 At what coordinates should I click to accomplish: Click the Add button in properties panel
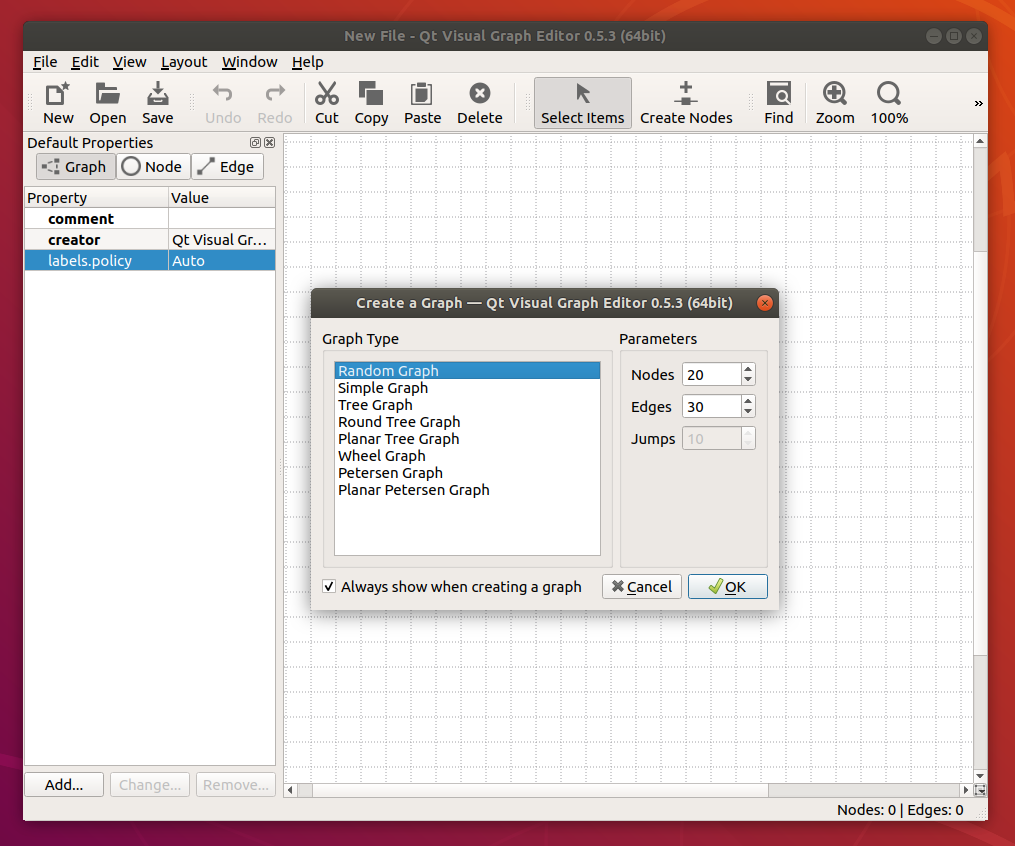tap(63, 784)
